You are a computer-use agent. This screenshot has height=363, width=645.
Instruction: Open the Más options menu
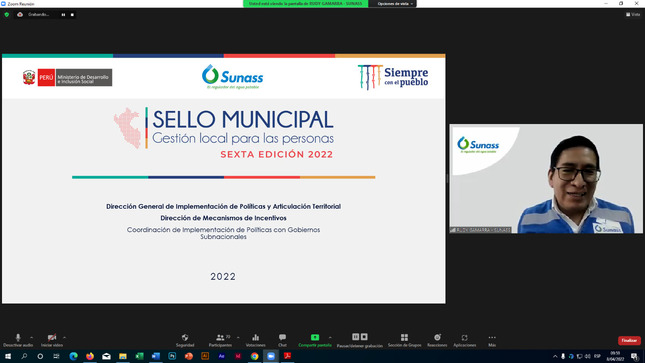492,340
